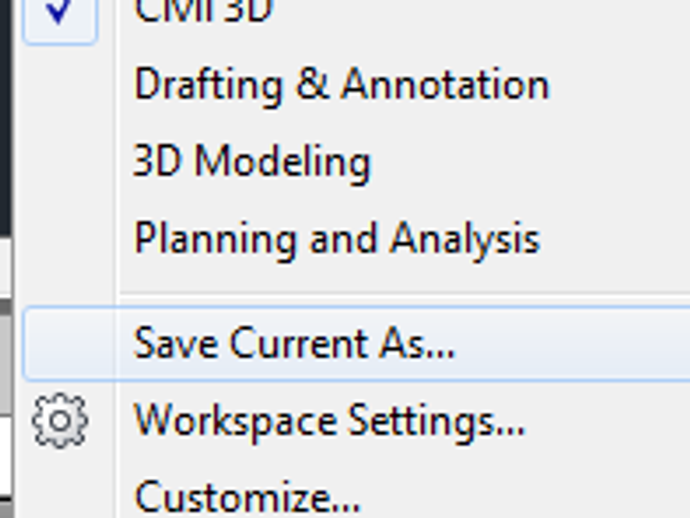Click Save Current As... menu entry

[x=294, y=344]
